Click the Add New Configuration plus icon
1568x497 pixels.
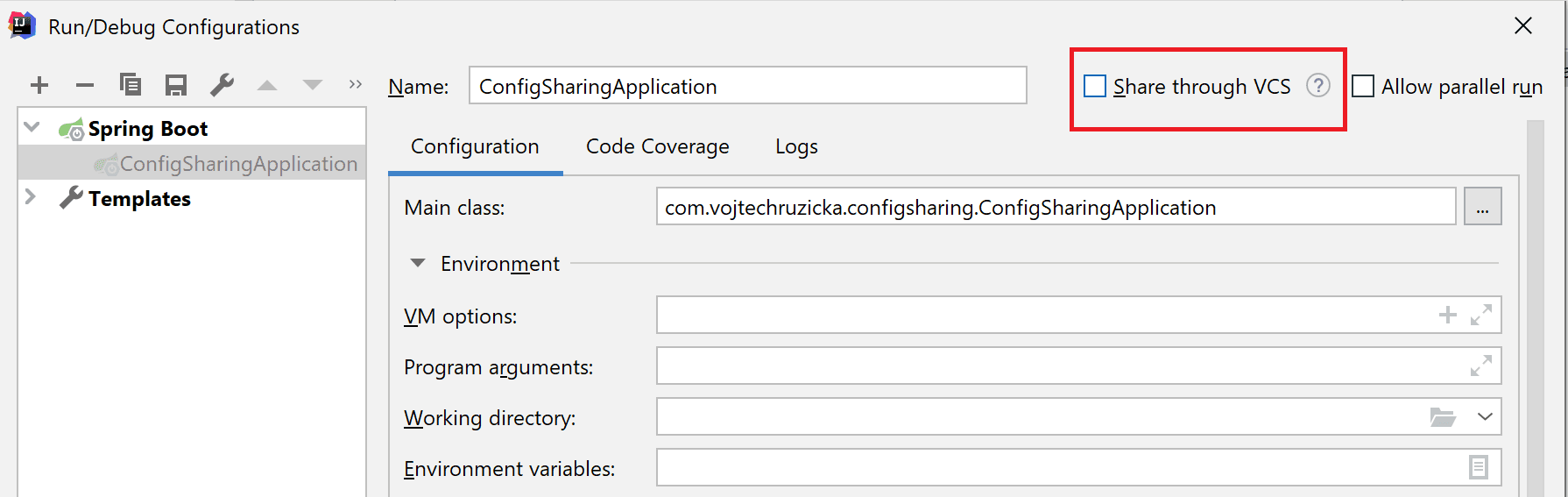39,85
